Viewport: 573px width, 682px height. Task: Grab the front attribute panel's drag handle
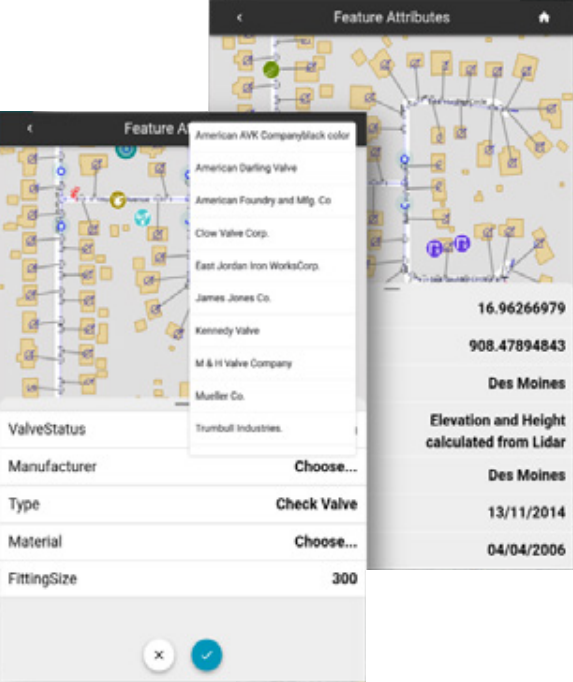click(182, 404)
